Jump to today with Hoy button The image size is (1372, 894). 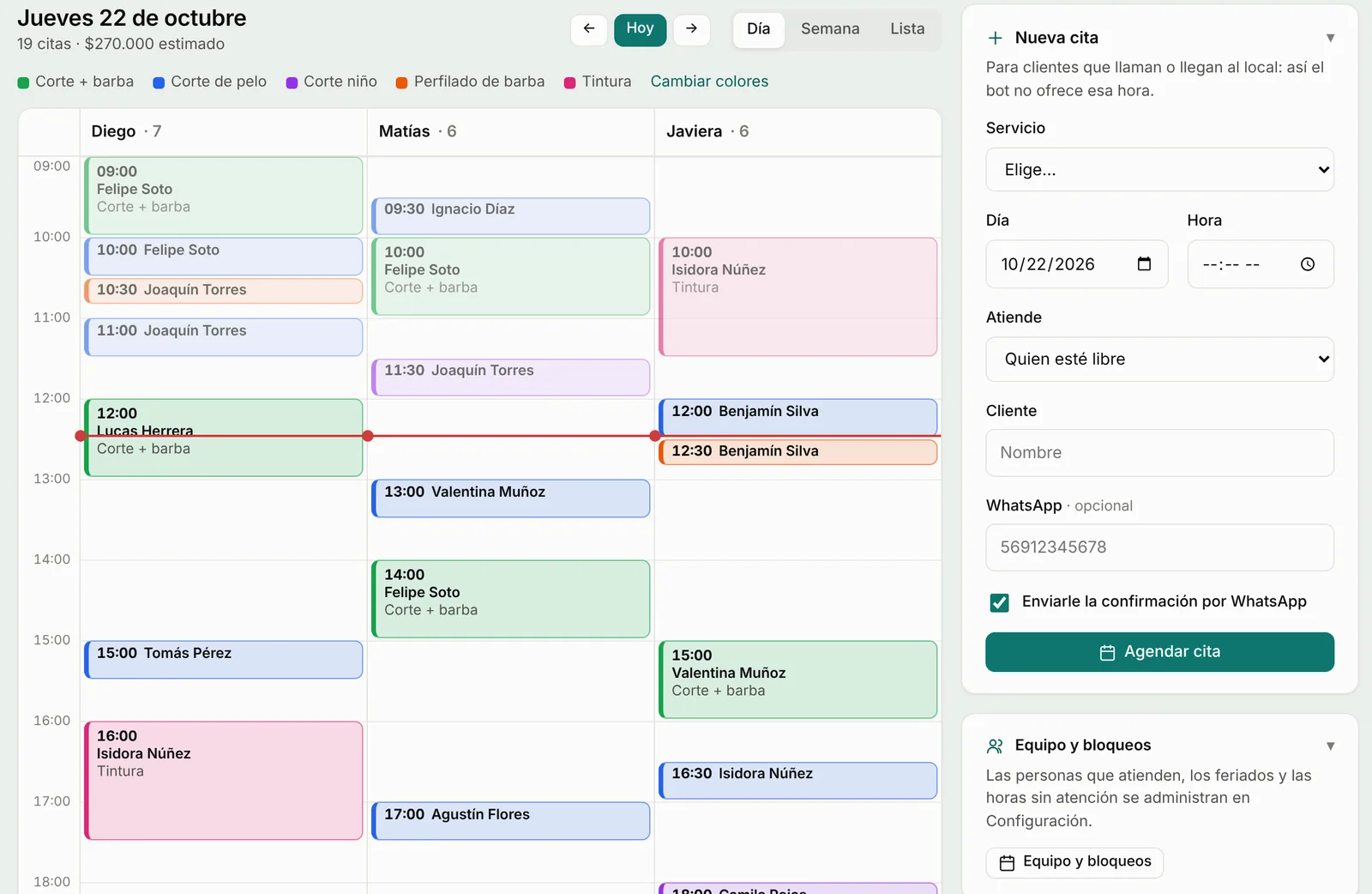(640, 29)
